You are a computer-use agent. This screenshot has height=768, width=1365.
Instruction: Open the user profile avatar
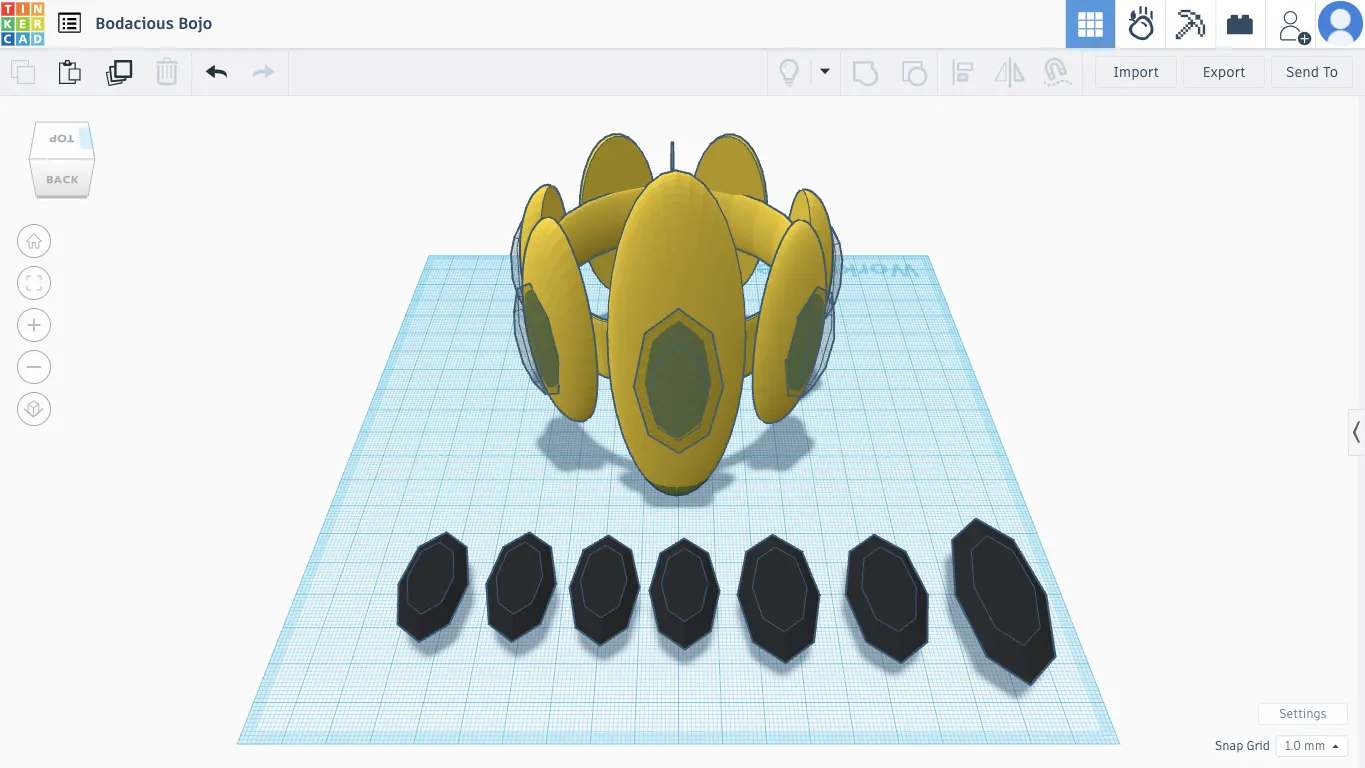point(1340,24)
